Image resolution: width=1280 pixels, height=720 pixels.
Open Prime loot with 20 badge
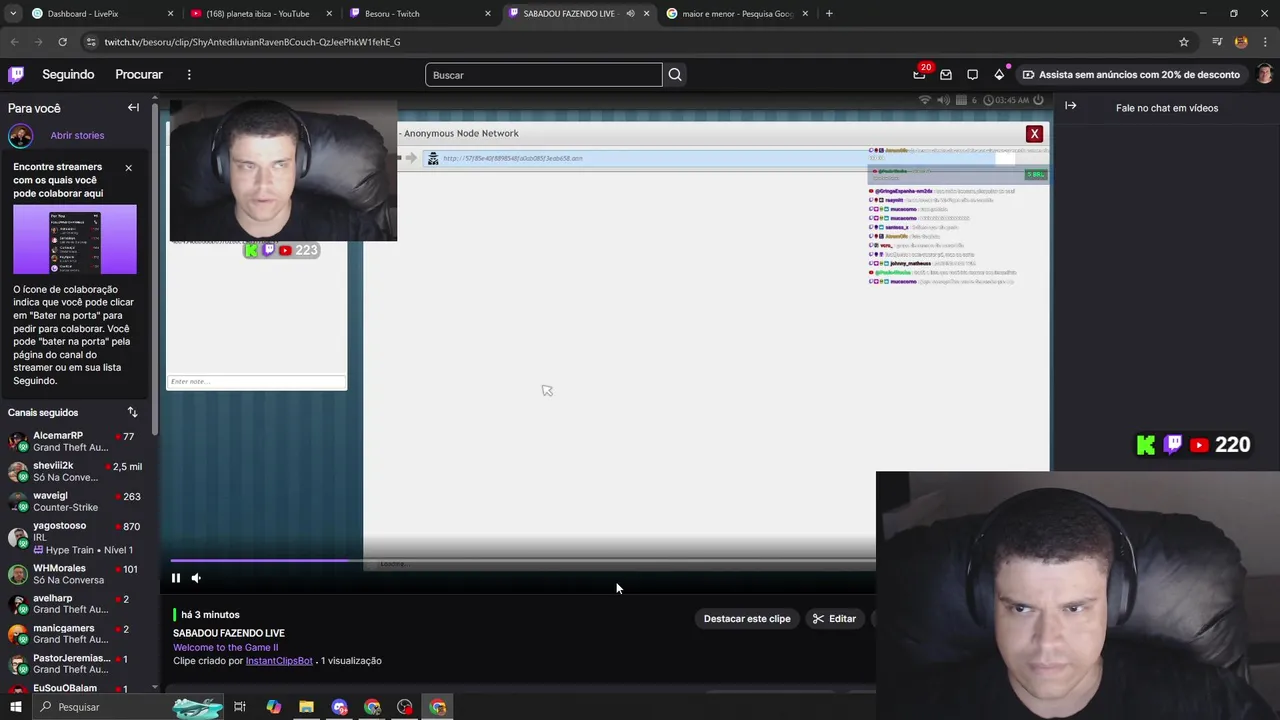[x=920, y=74]
